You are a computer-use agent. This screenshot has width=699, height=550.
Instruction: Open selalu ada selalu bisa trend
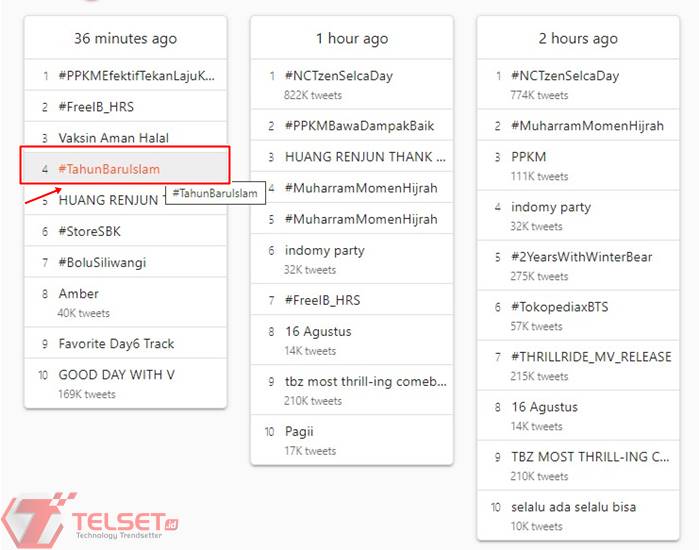click(573, 507)
